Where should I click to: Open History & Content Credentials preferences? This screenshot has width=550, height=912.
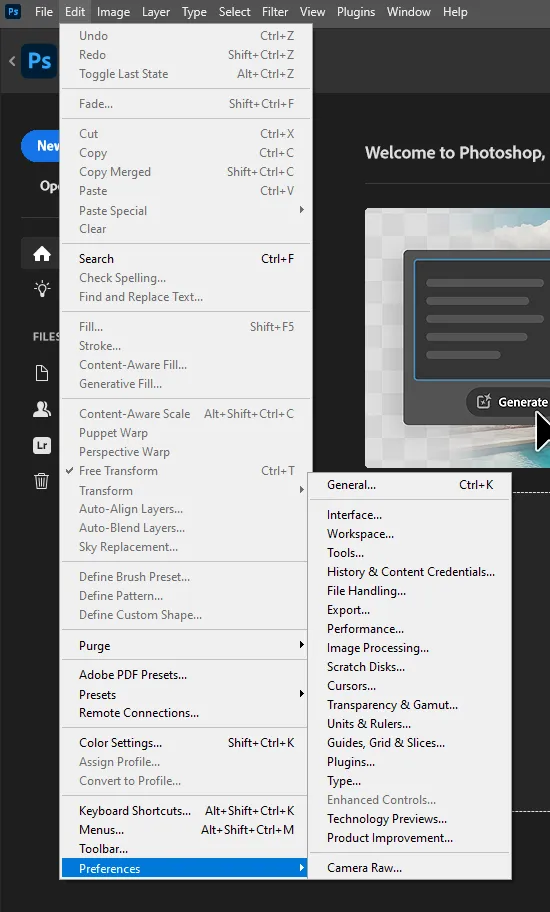410,572
